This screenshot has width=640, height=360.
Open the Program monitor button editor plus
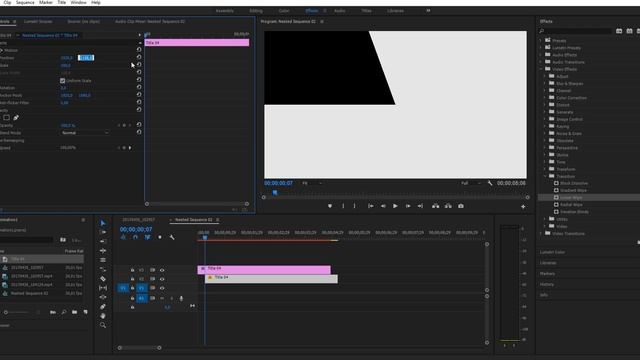coord(523,207)
